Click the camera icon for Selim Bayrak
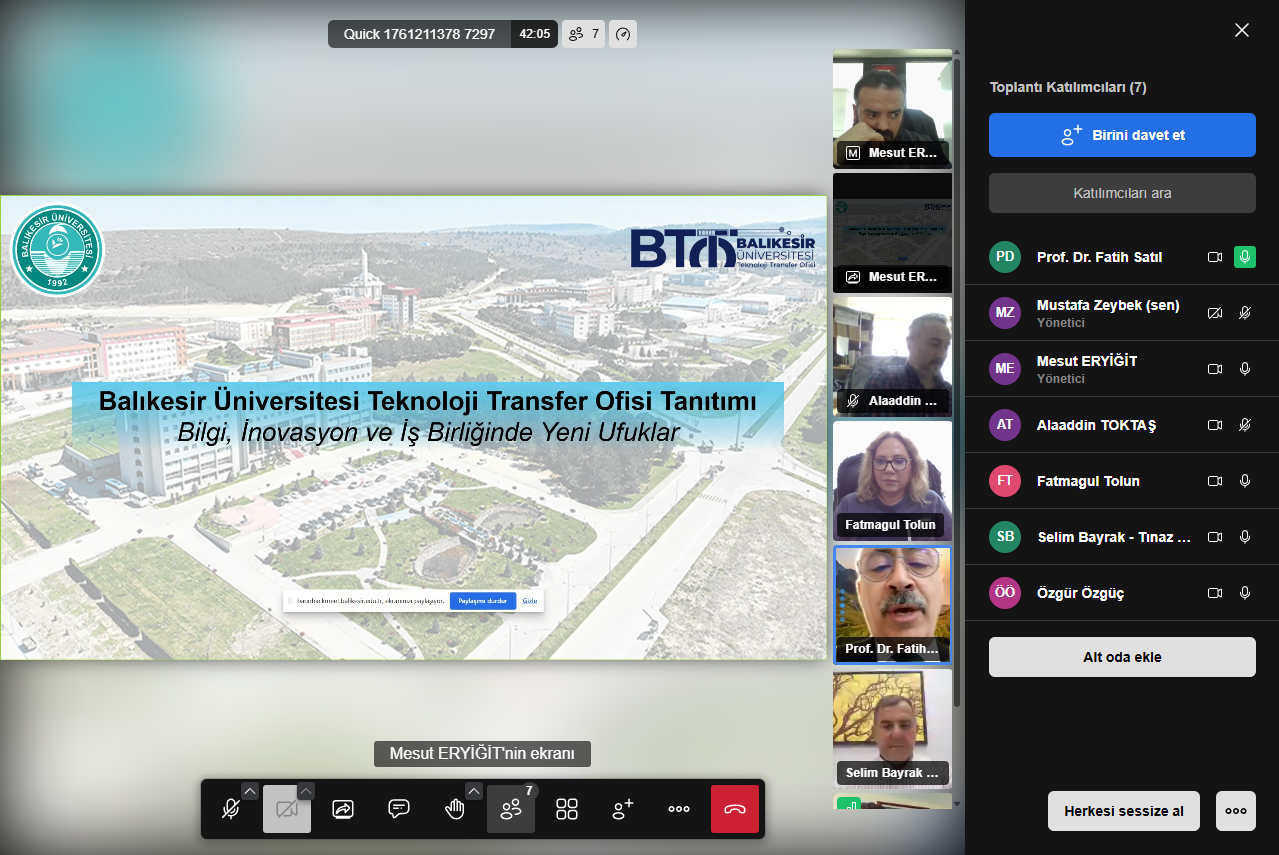The image size is (1279, 855). click(1215, 537)
